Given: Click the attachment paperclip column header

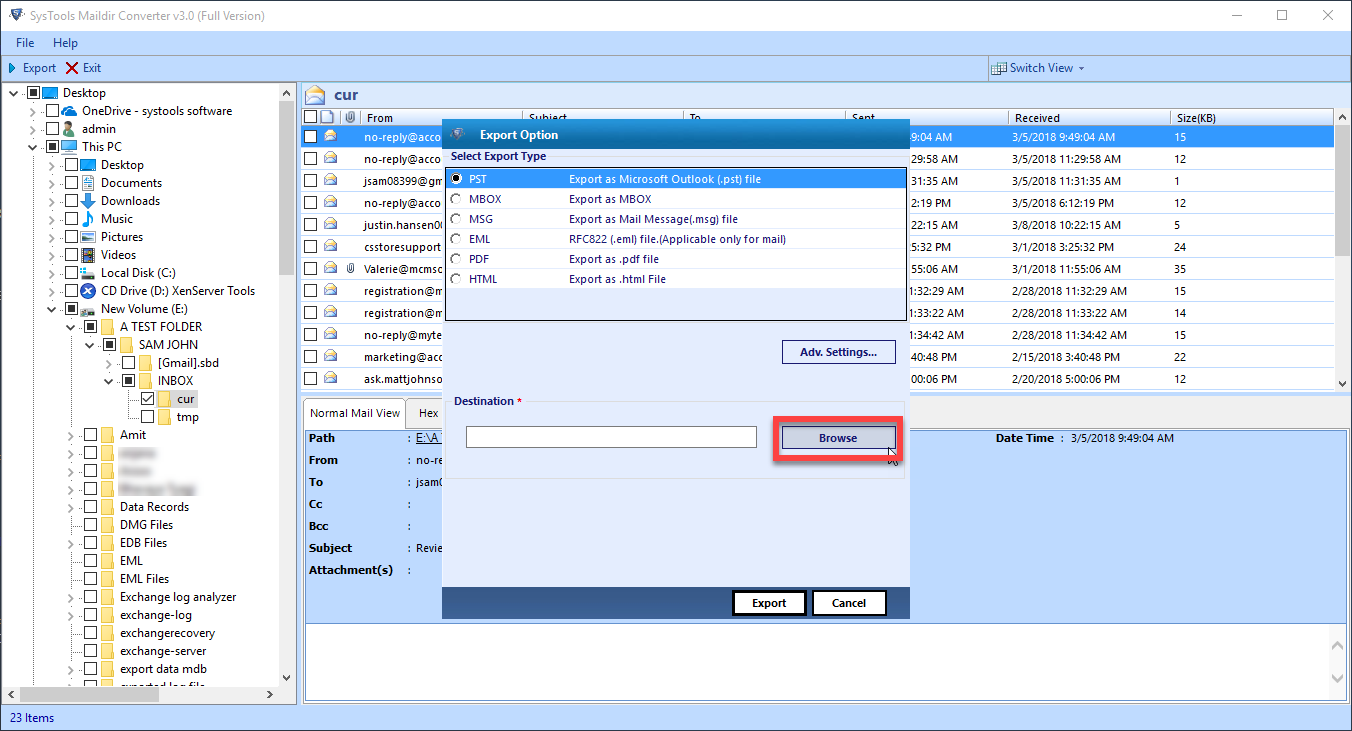Looking at the screenshot, I should [x=350, y=118].
